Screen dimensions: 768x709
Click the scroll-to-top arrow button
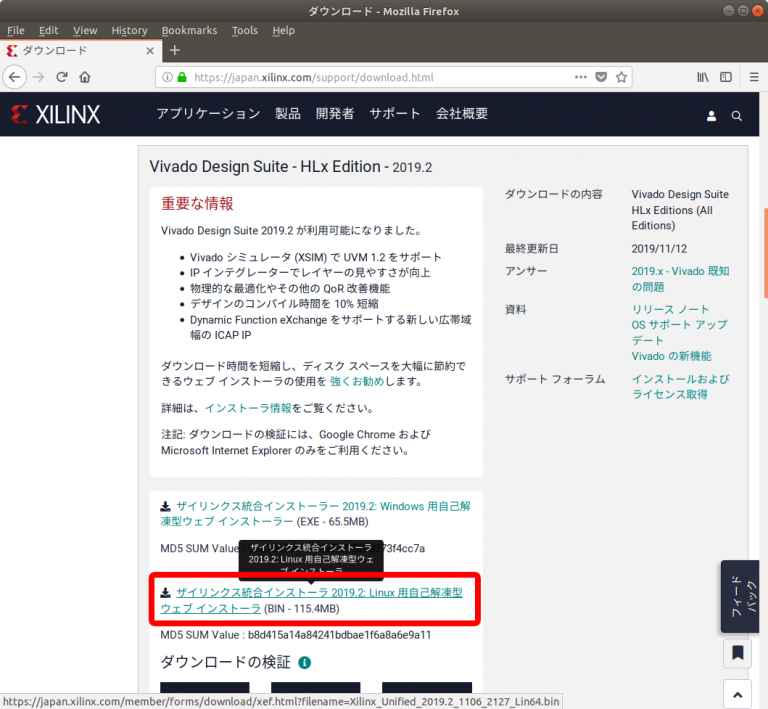(x=737, y=693)
